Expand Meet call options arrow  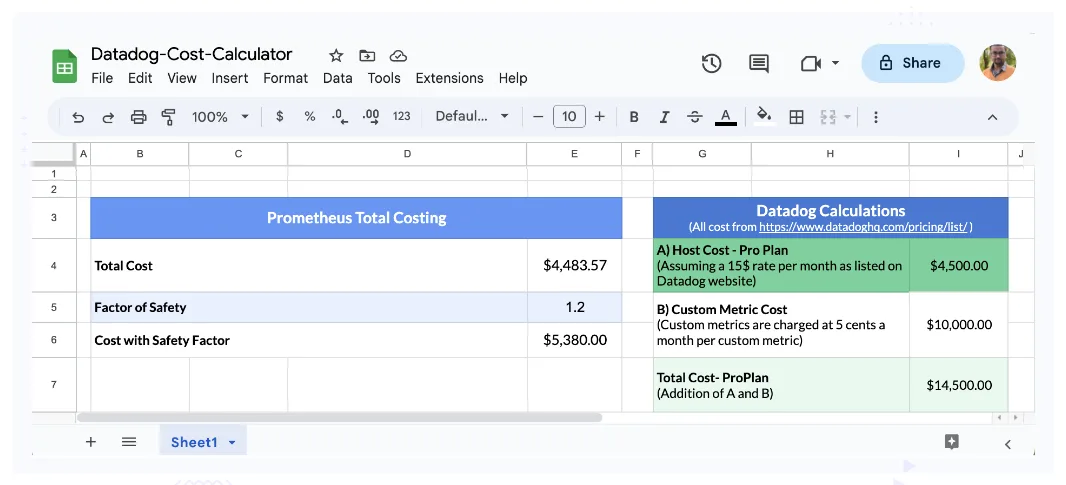[x=836, y=63]
